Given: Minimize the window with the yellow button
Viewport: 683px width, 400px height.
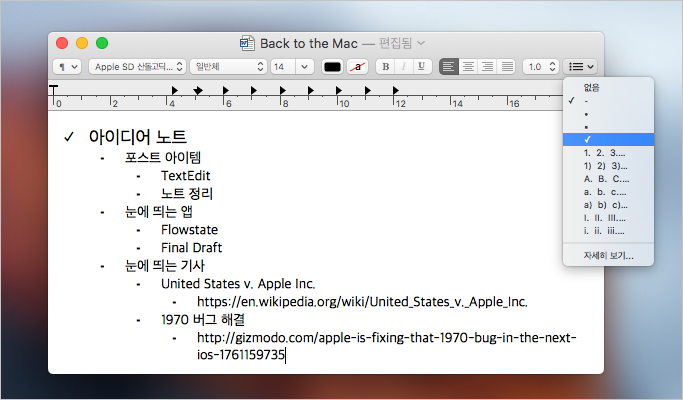Looking at the screenshot, I should pos(82,43).
